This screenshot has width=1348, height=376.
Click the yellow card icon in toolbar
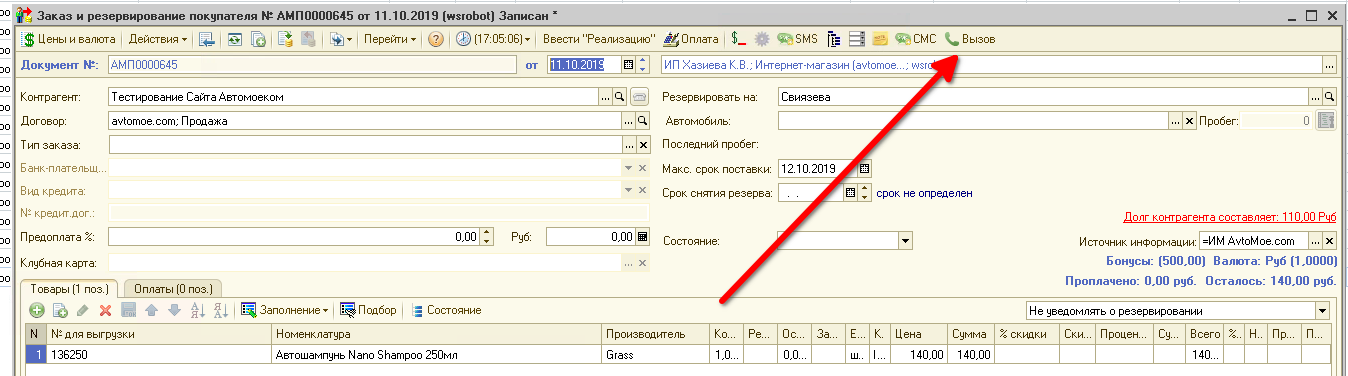(x=880, y=39)
